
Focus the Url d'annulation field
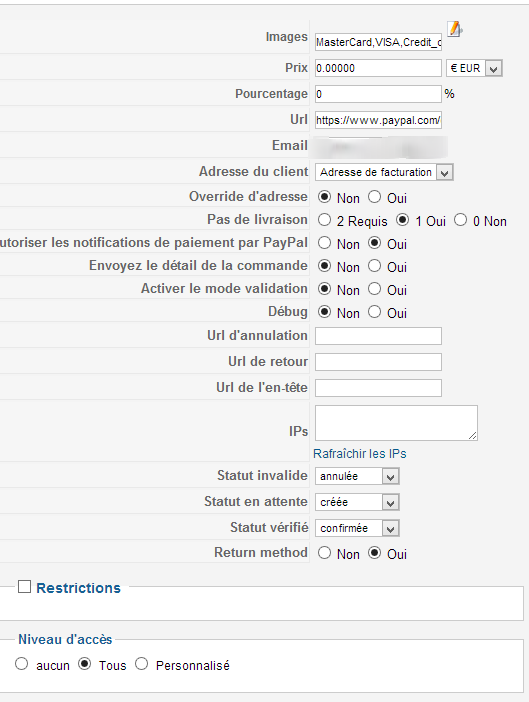click(378, 336)
